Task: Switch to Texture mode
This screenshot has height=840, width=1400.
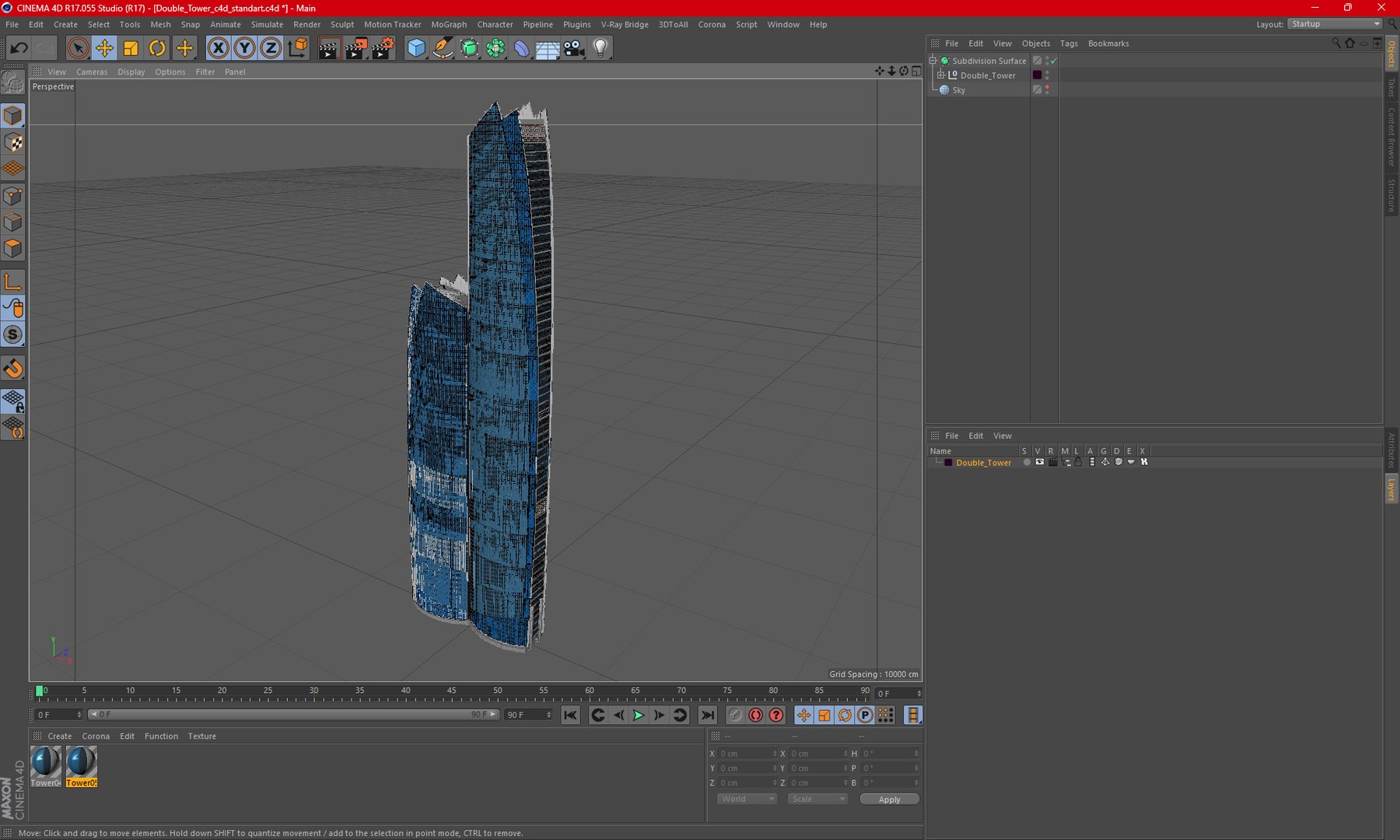Action: click(x=13, y=142)
